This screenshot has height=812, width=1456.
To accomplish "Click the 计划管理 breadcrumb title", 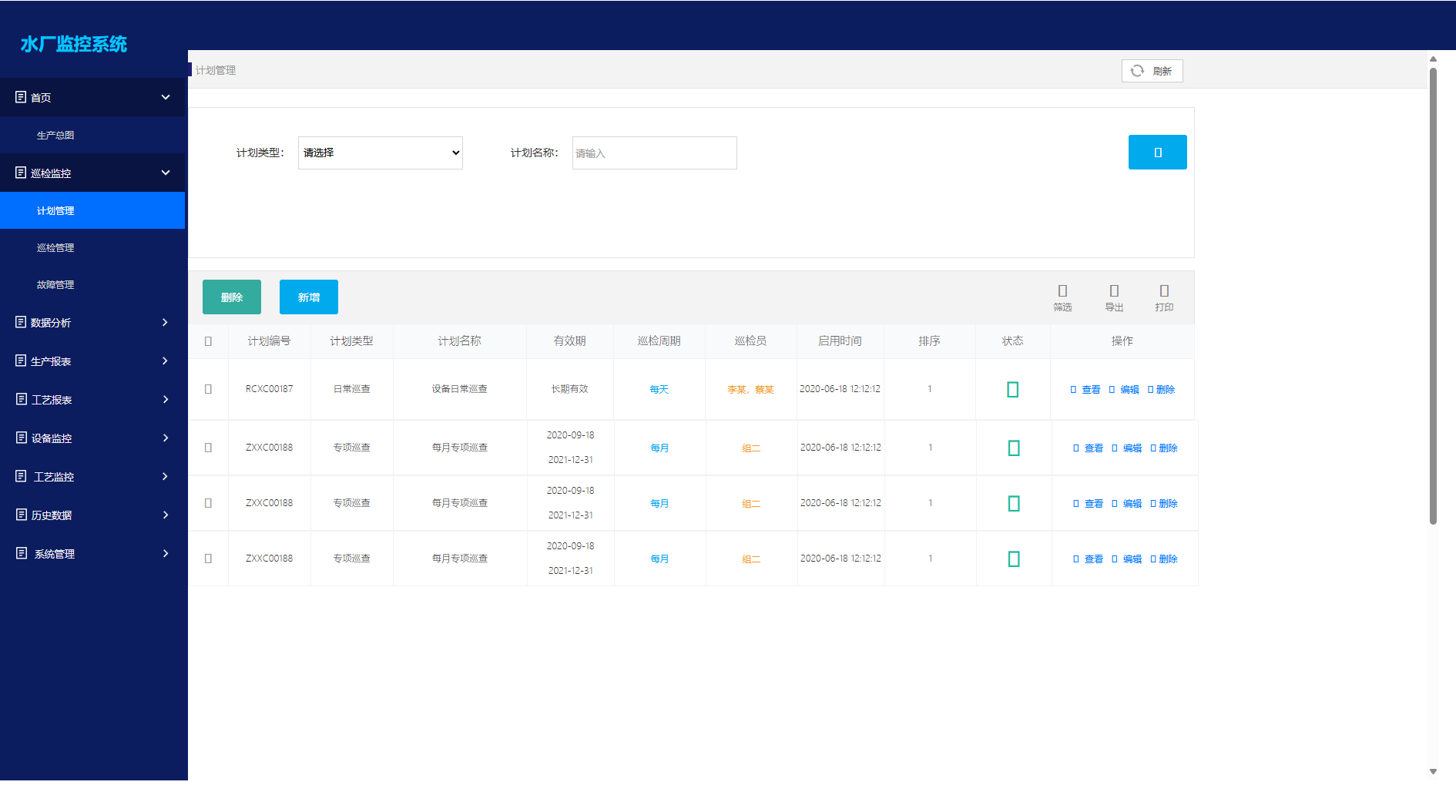I will coord(216,70).
